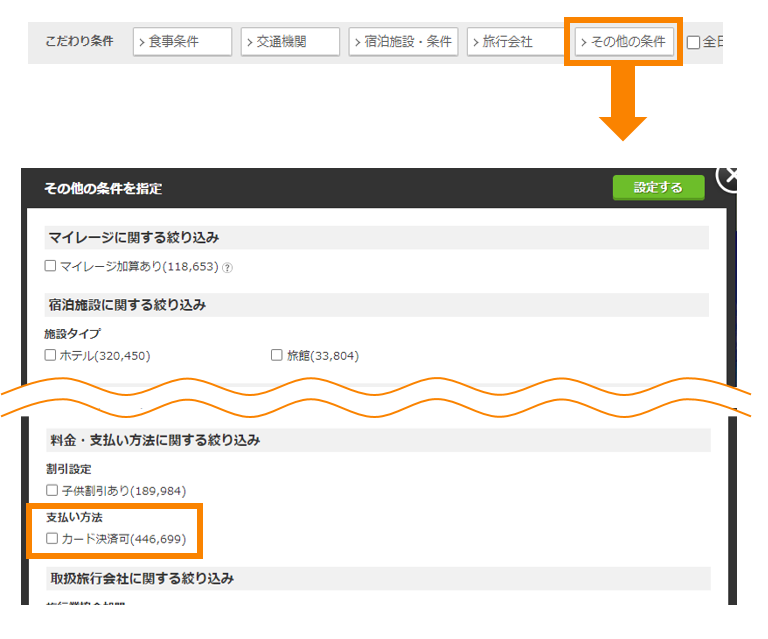Open the その他の条件 filter
This screenshot has width=768, height=639.
[x=624, y=42]
